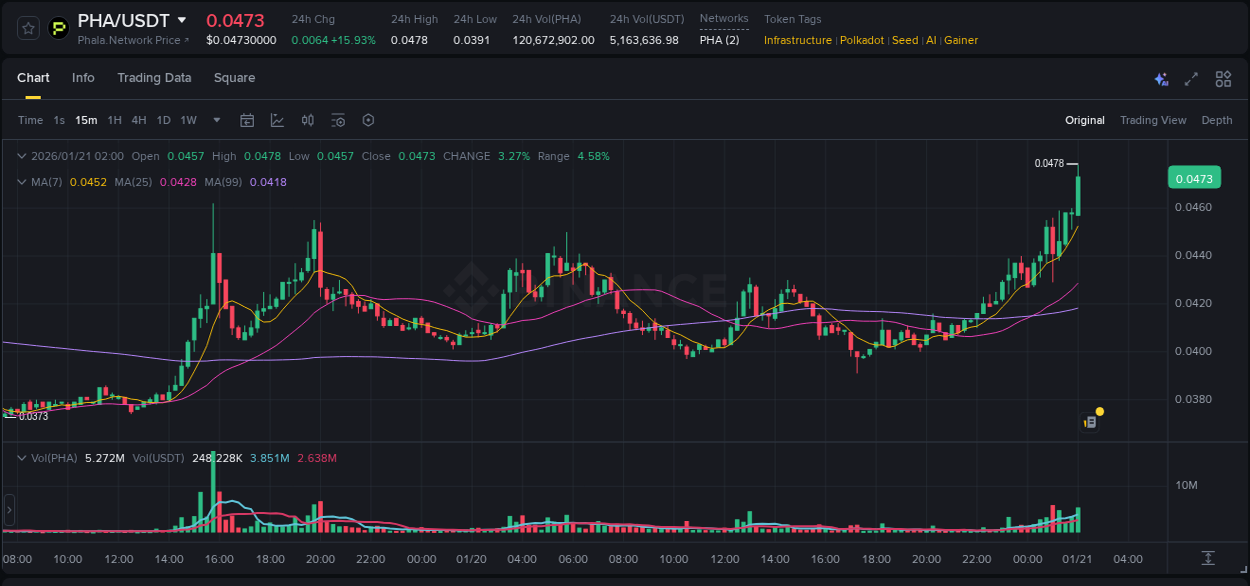The image size is (1250, 586).
Task: Click the news marker icon on chart
Action: [x=1091, y=422]
